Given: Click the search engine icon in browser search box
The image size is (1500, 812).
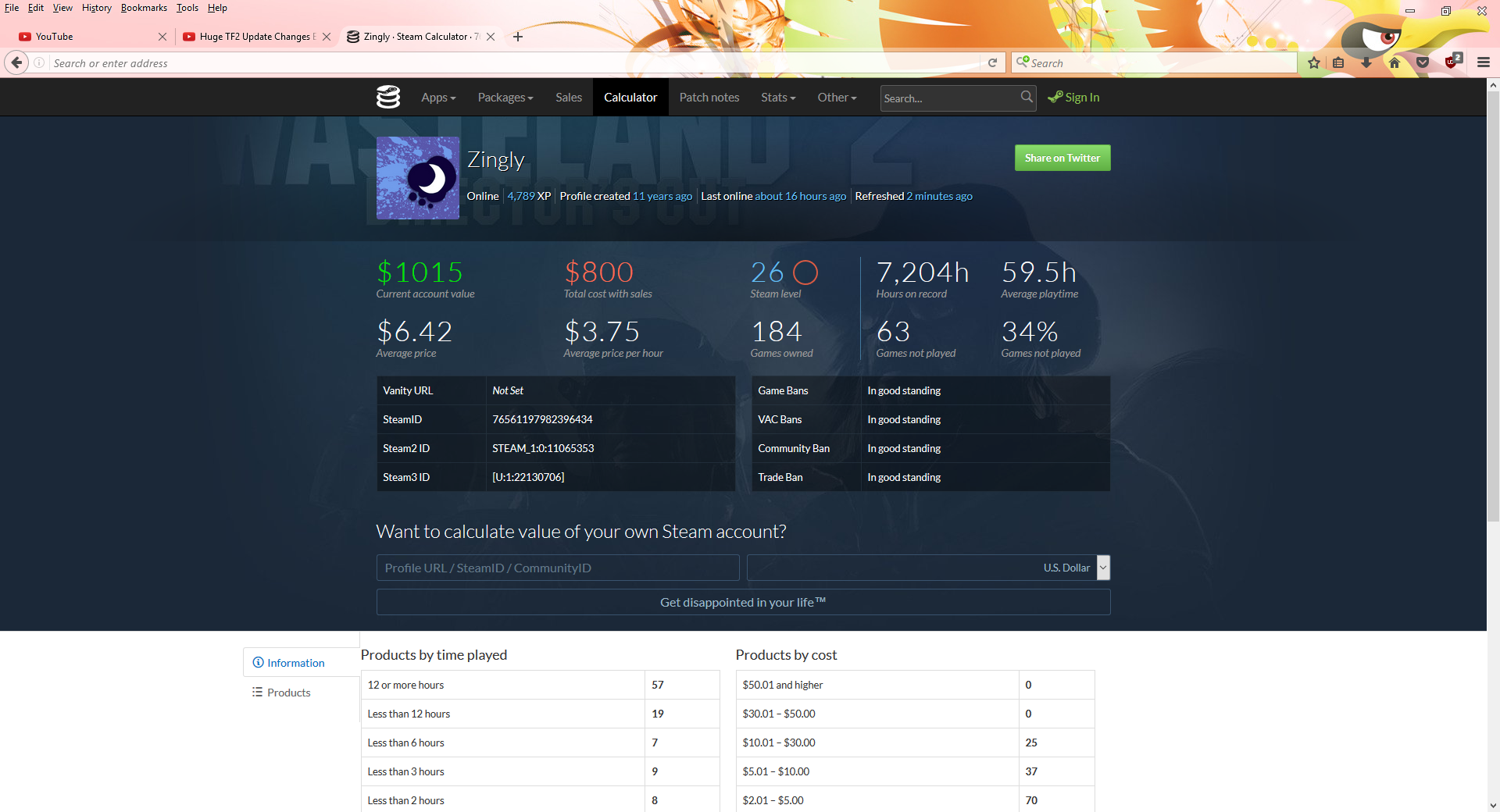Looking at the screenshot, I should click(1023, 62).
